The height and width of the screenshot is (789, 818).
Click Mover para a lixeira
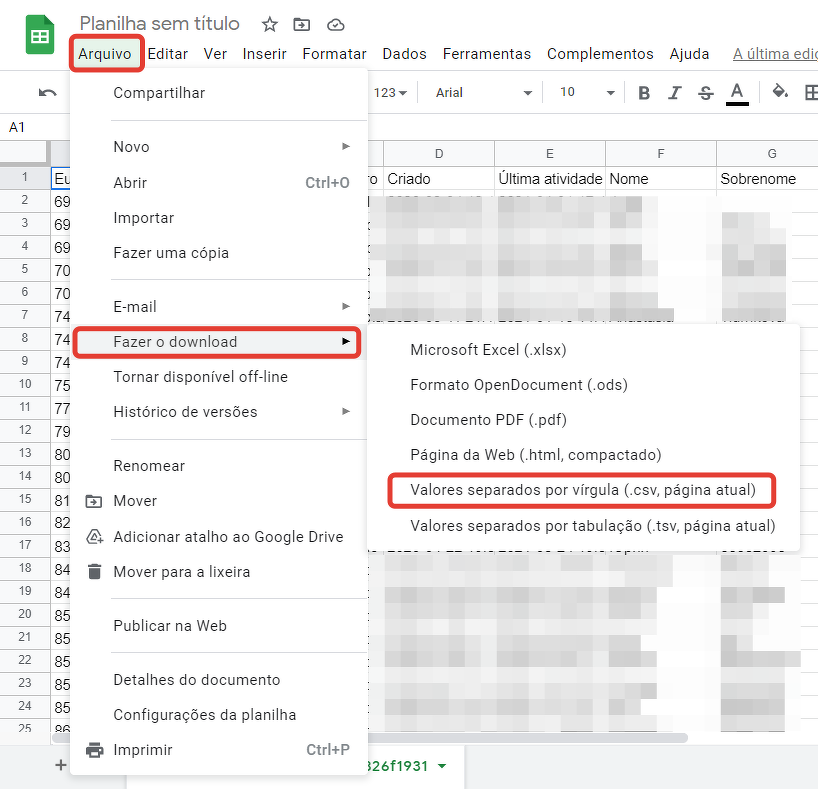(181, 572)
